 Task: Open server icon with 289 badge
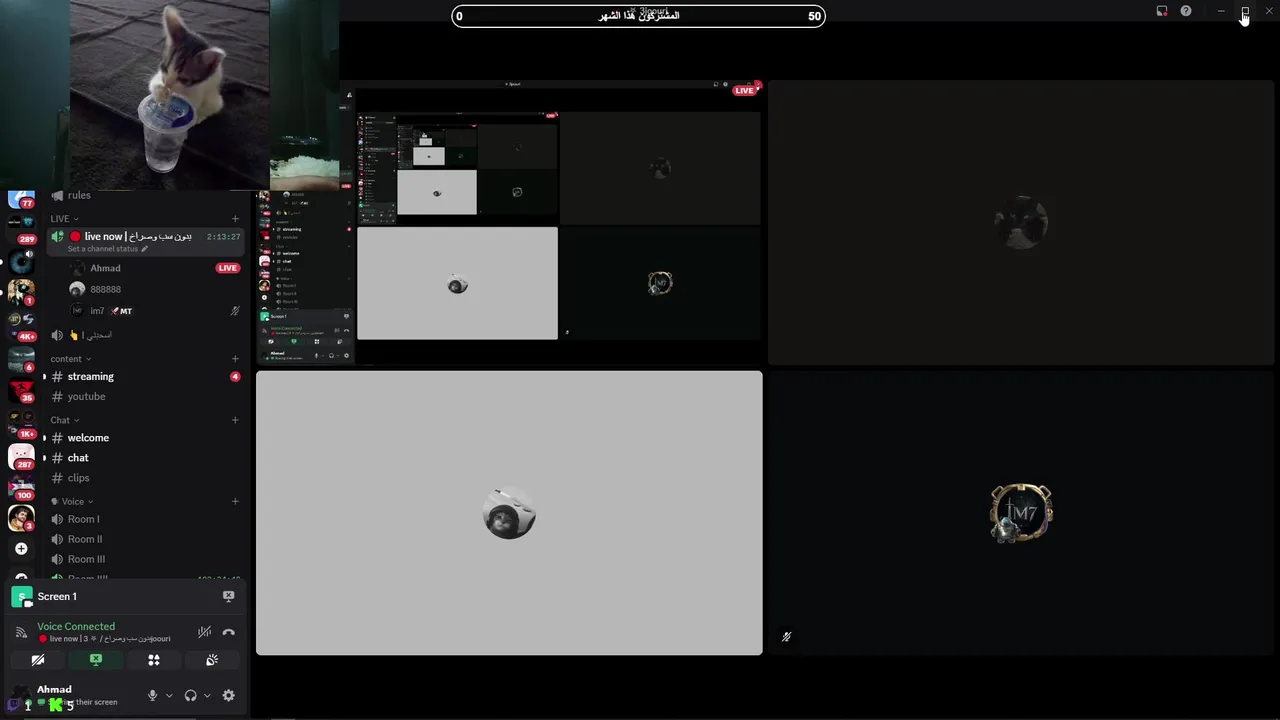(21, 228)
